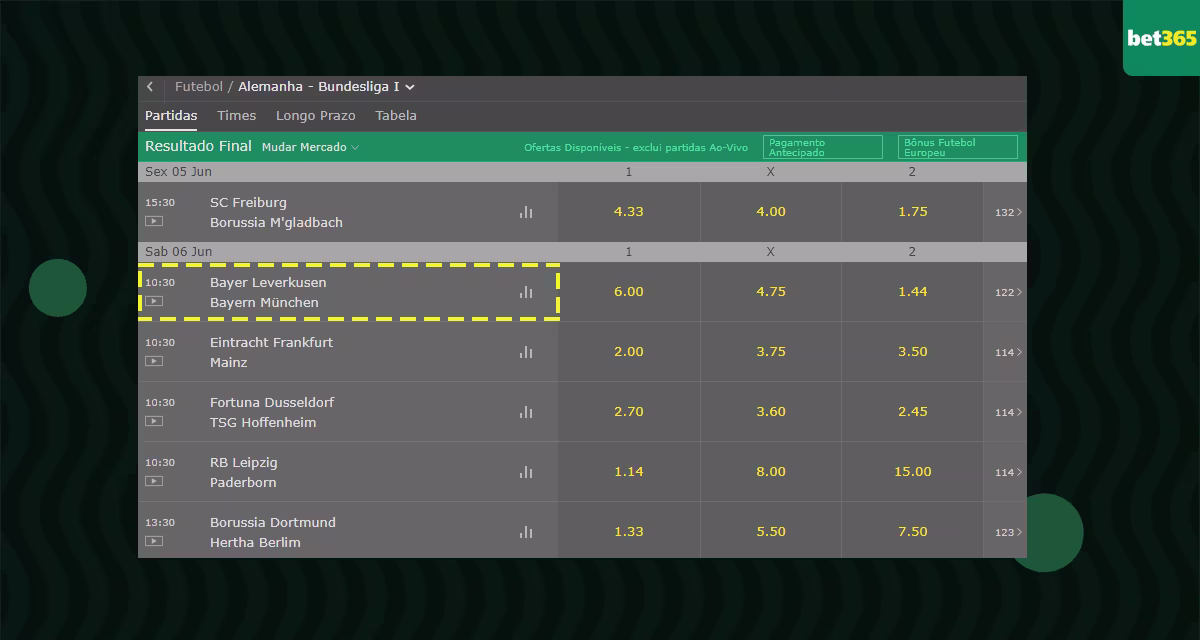Bet on Eintracht Frankfurt win at 2.00

click(x=629, y=352)
